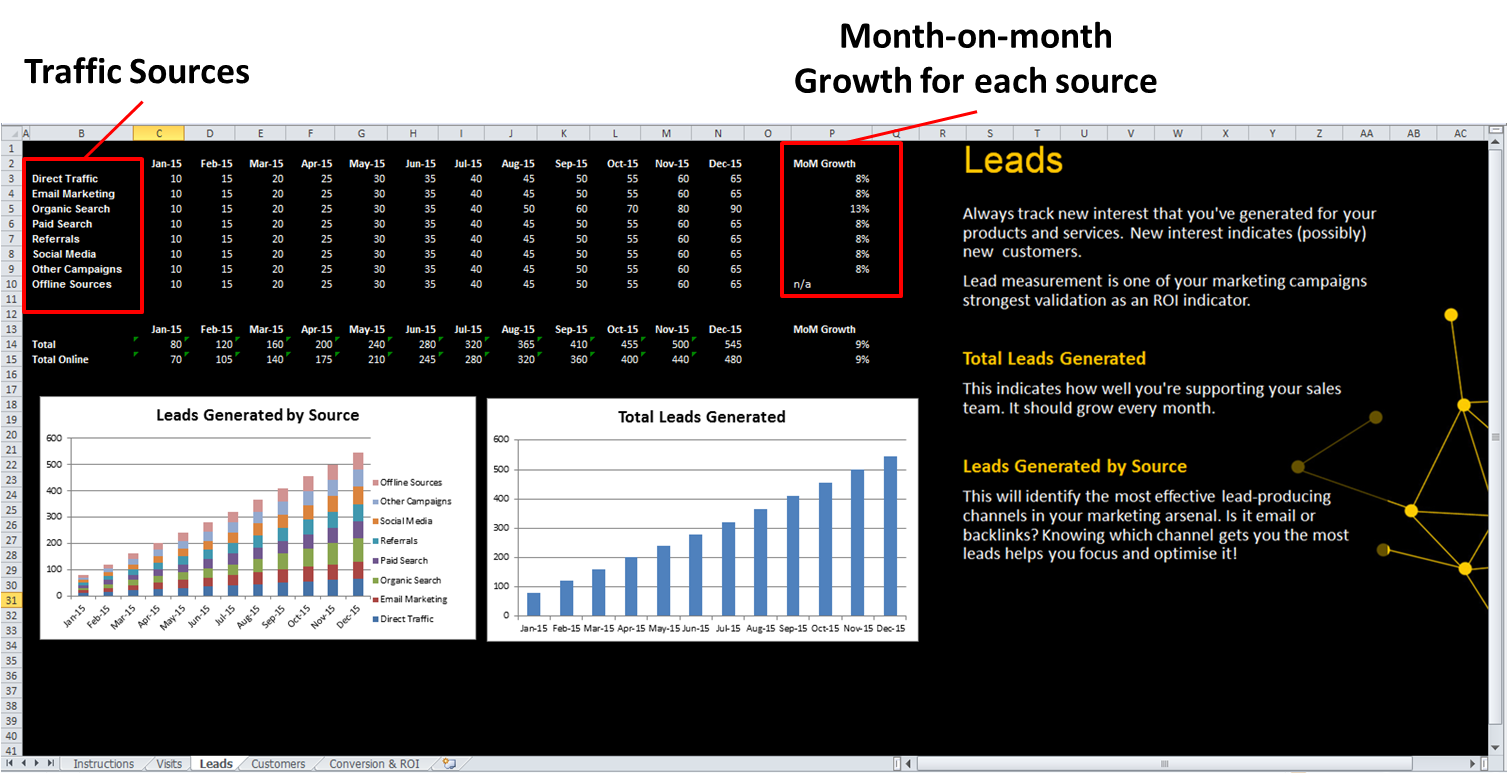Click the next-sheet navigation arrow
The width and height of the screenshot is (1507, 773).
tap(38, 764)
